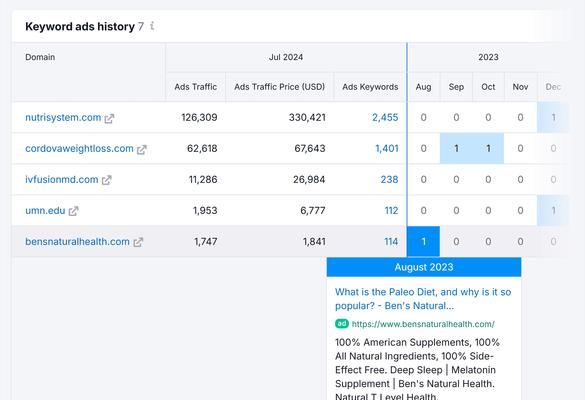Select the Ads Traffic Price (USD) column header

(279, 87)
